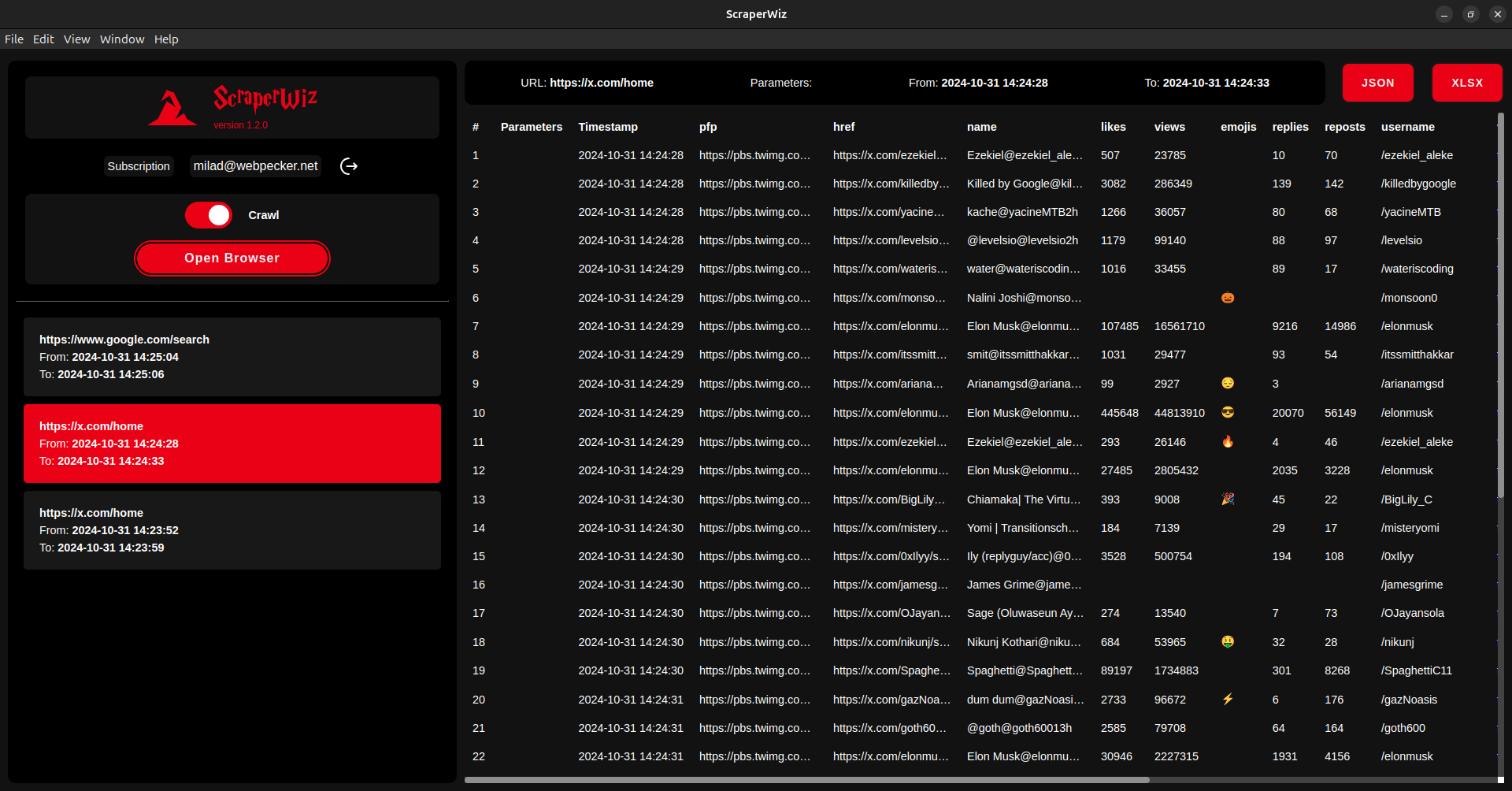Select the x.com/home session from 14:23:52
Screen dimensions: 1512x791
tap(232, 530)
